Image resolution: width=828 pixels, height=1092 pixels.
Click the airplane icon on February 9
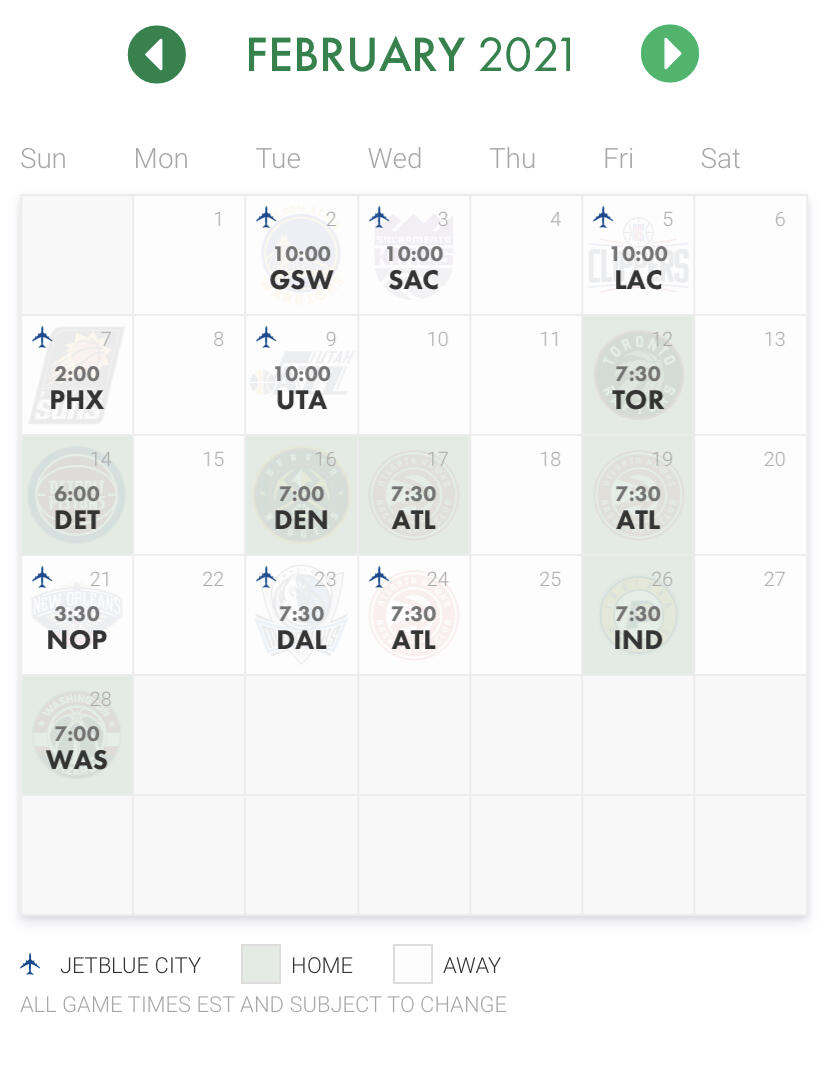pos(266,338)
